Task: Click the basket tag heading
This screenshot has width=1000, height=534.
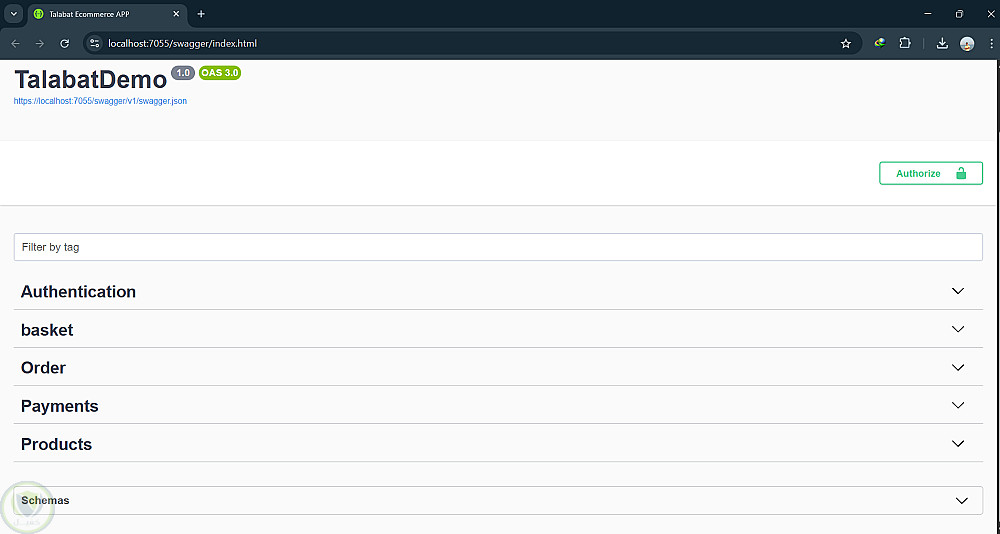Action: 47,330
